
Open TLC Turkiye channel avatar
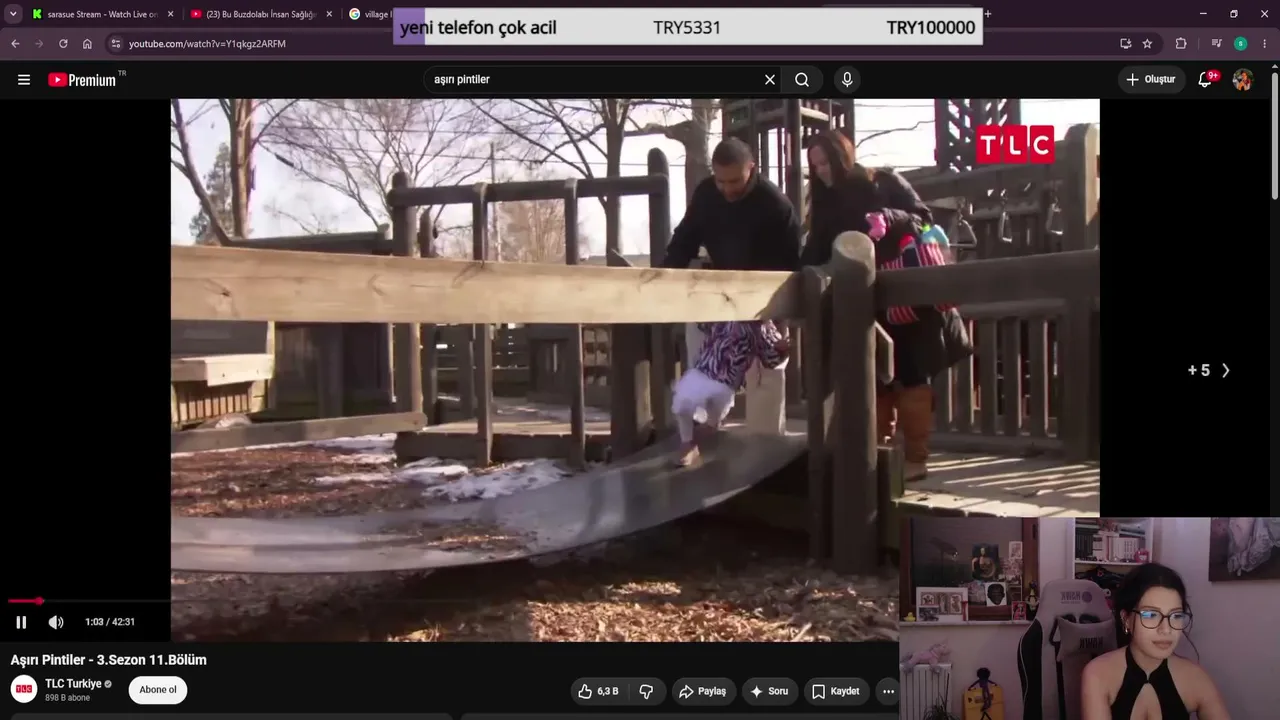tap(24, 689)
